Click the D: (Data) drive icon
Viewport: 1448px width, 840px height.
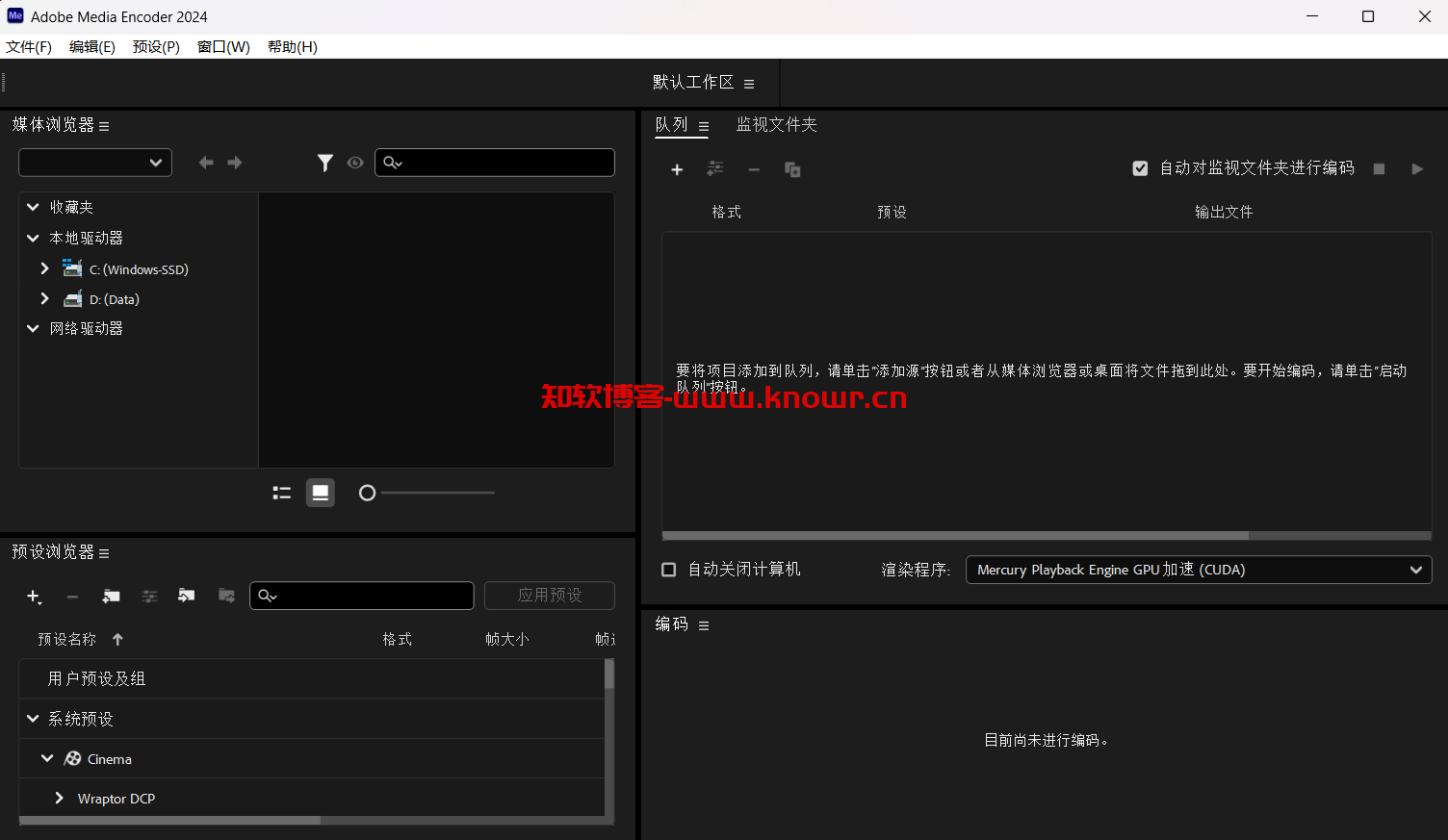tap(72, 299)
